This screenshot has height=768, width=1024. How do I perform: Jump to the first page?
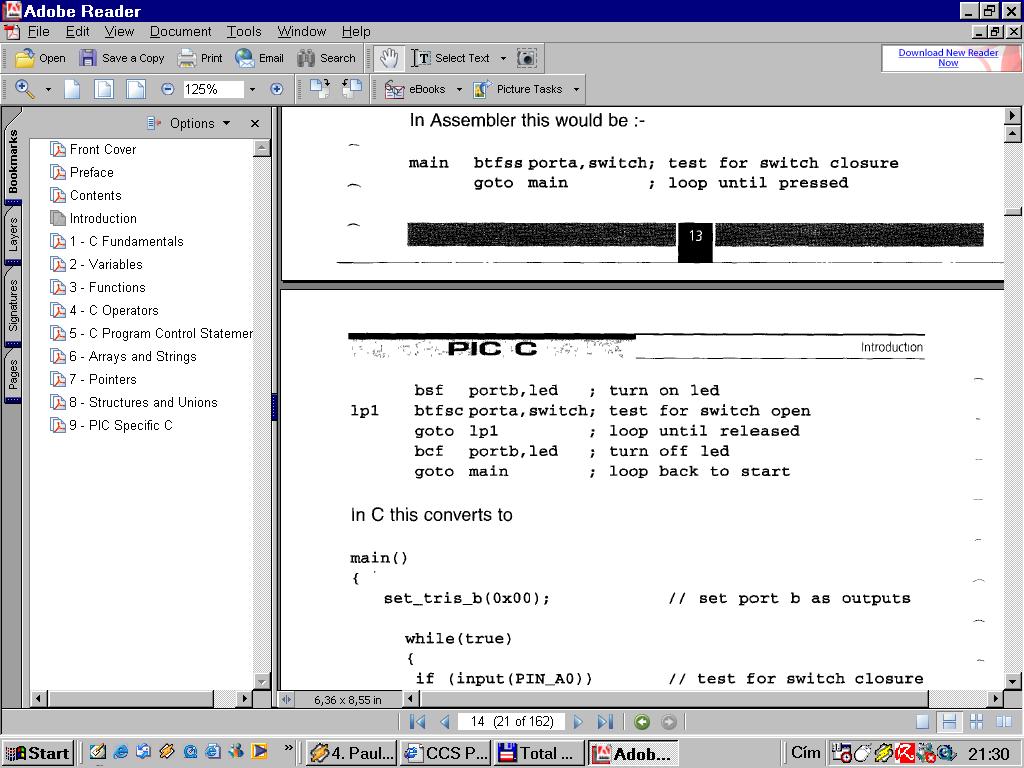[418, 722]
